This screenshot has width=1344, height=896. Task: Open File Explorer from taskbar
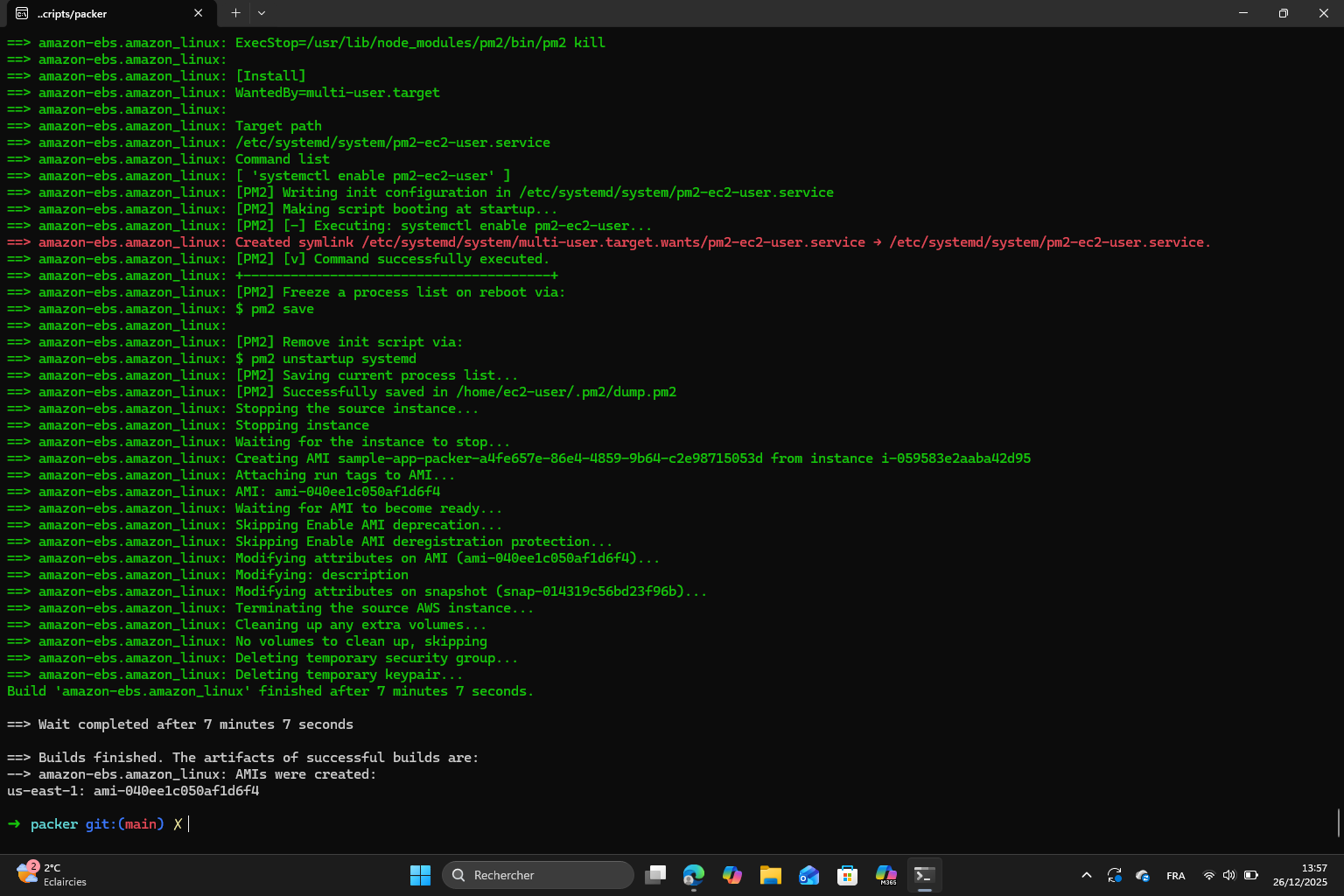(771, 875)
